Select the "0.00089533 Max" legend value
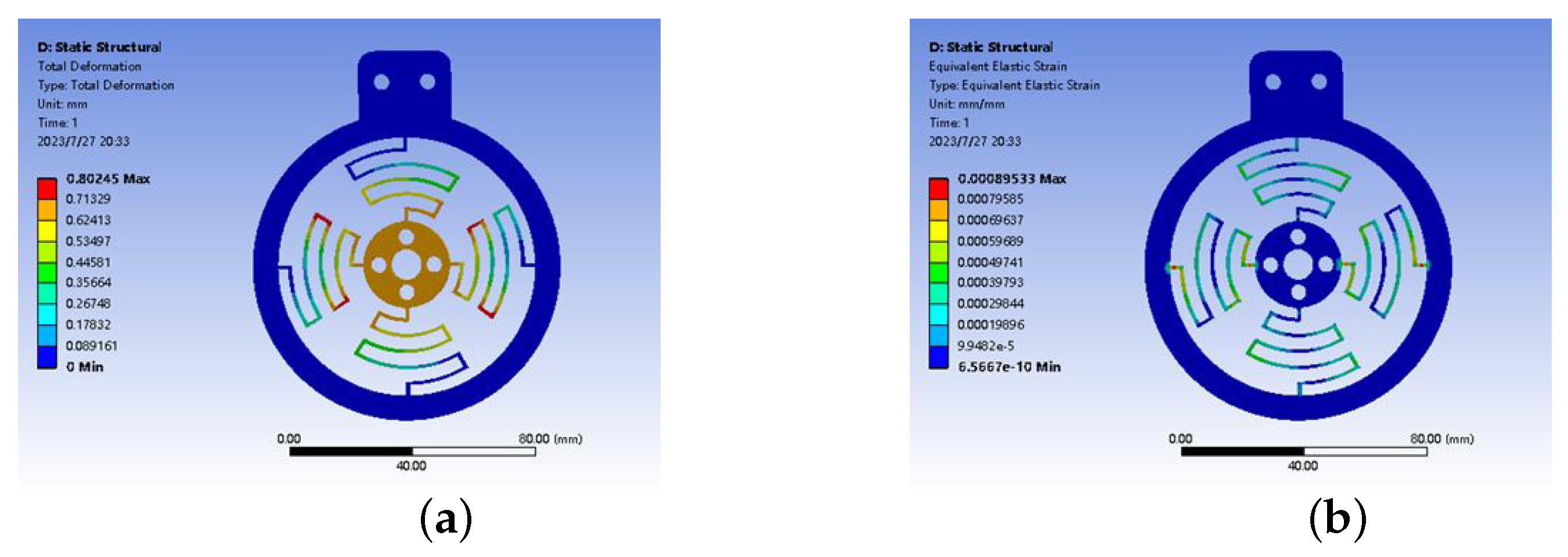This screenshot has height=557, width=1568. click(x=1012, y=178)
